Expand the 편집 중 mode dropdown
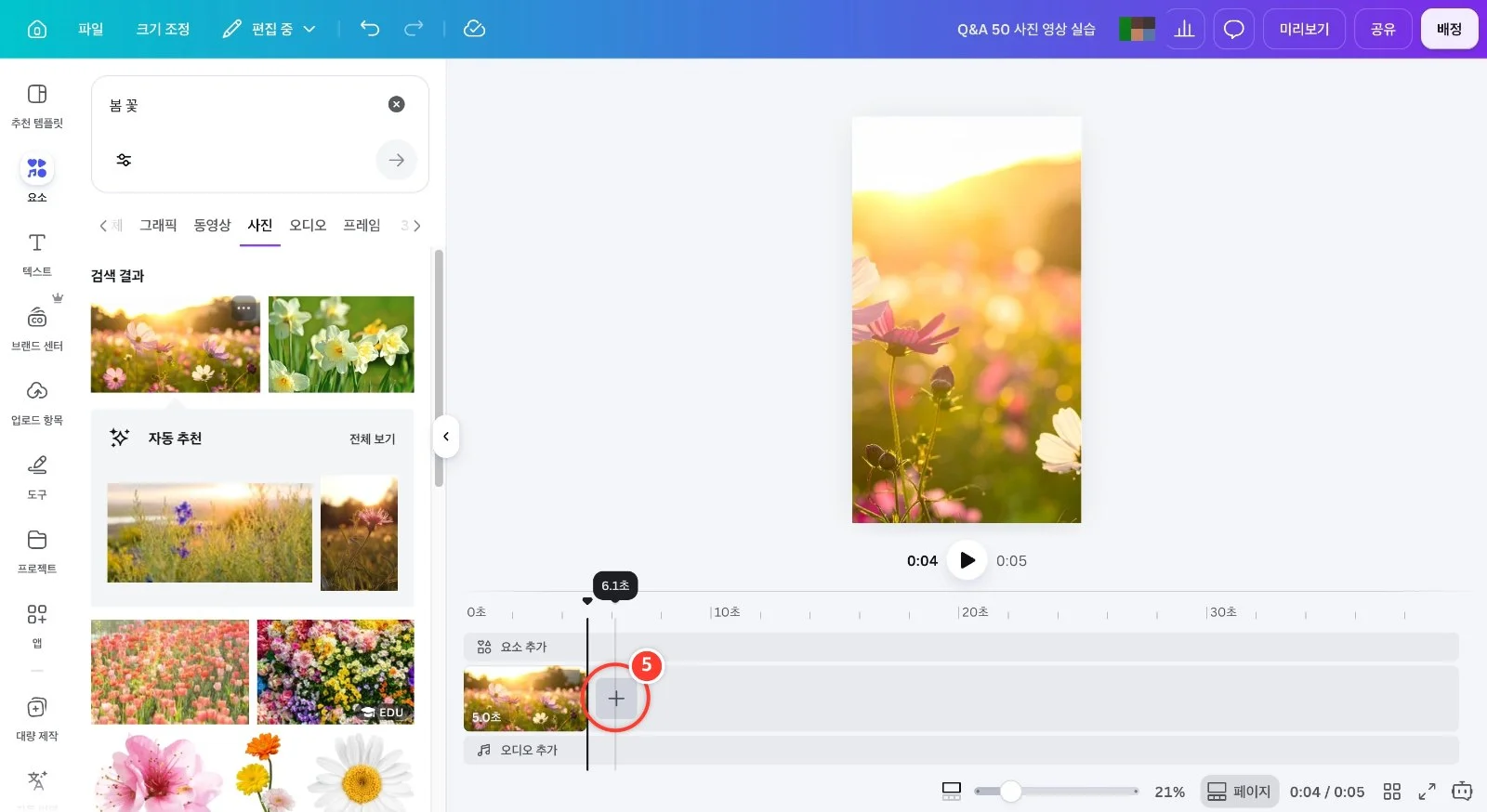1487x812 pixels. 270,29
